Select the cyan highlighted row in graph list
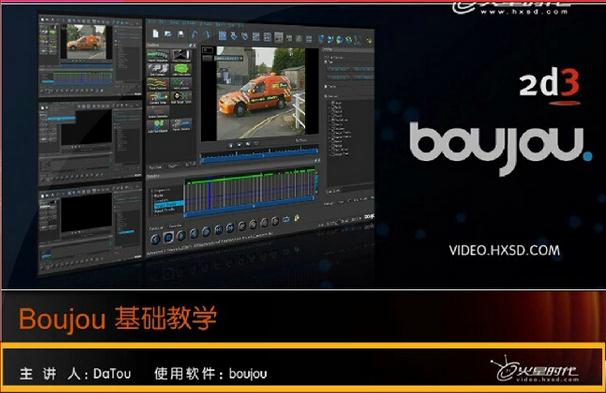 [x=168, y=204]
